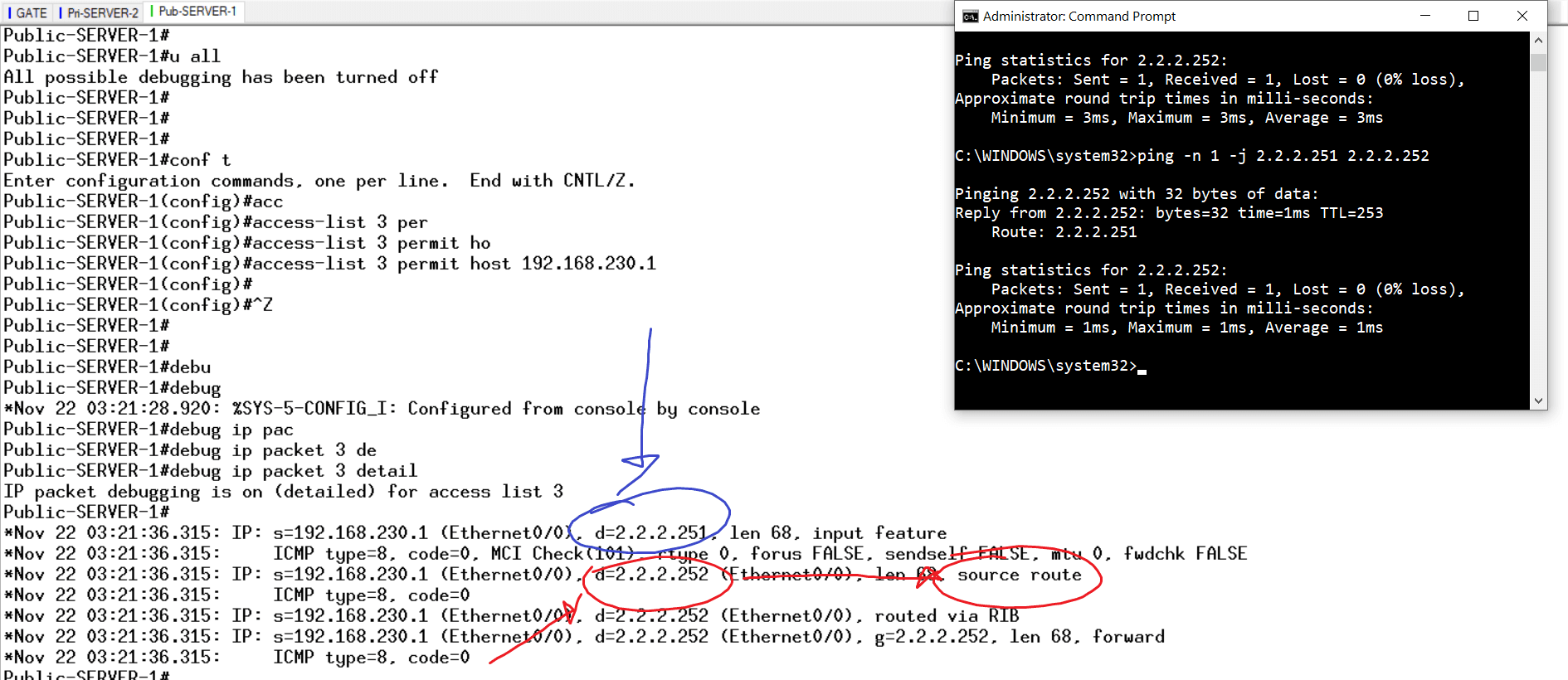The width and height of the screenshot is (1568, 680).
Task: Click the 'Public-SERVER-1(config)#acc' line
Action: [143, 202]
